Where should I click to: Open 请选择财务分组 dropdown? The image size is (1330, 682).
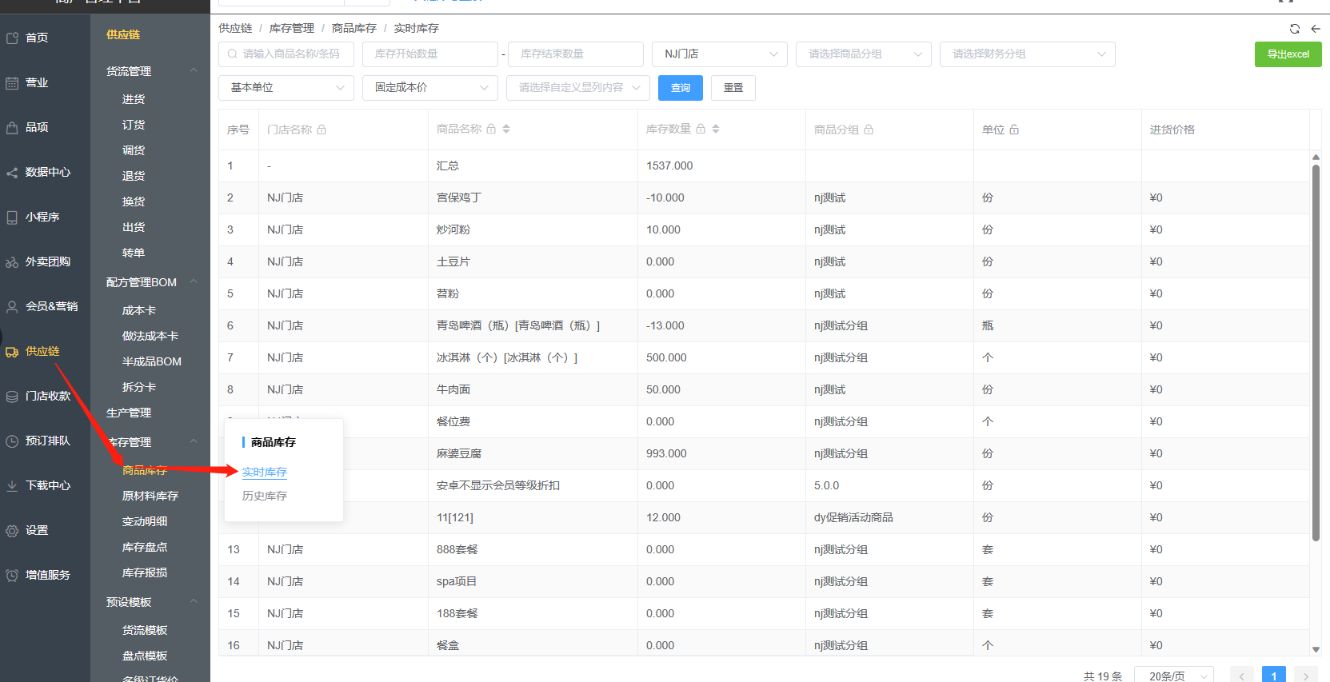[1028, 54]
